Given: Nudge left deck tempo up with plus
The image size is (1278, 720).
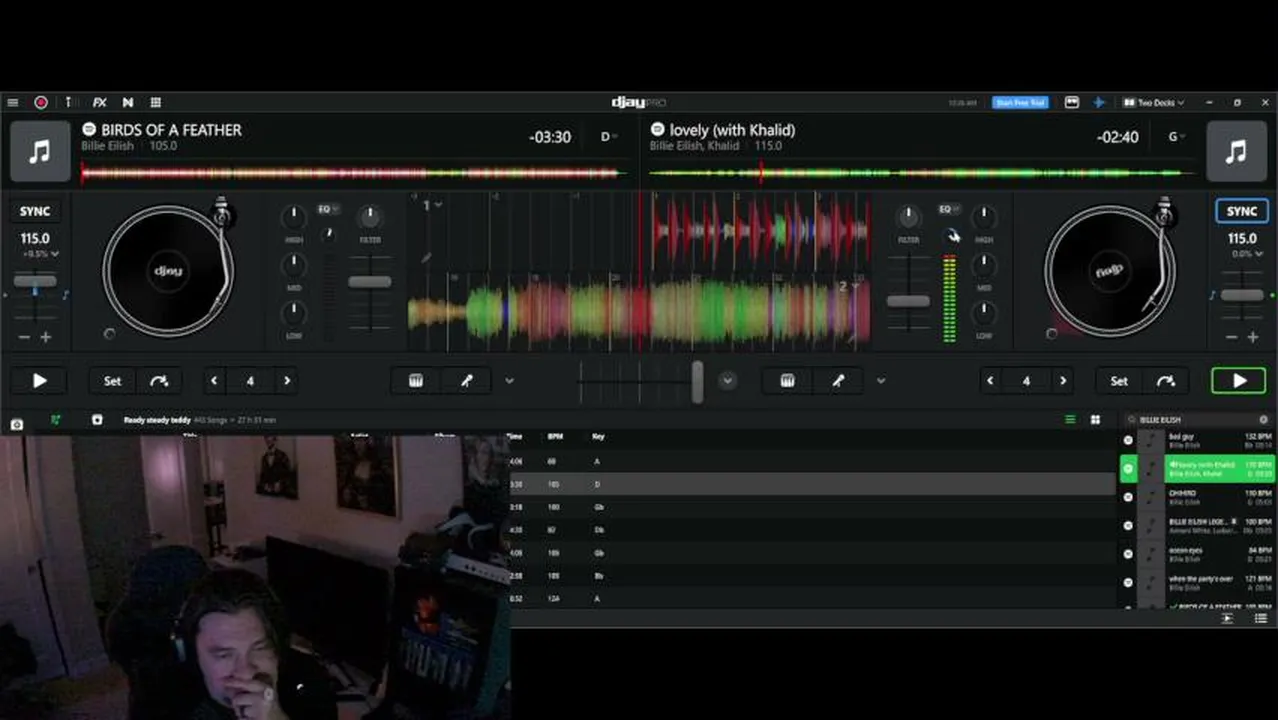Looking at the screenshot, I should click(46, 338).
